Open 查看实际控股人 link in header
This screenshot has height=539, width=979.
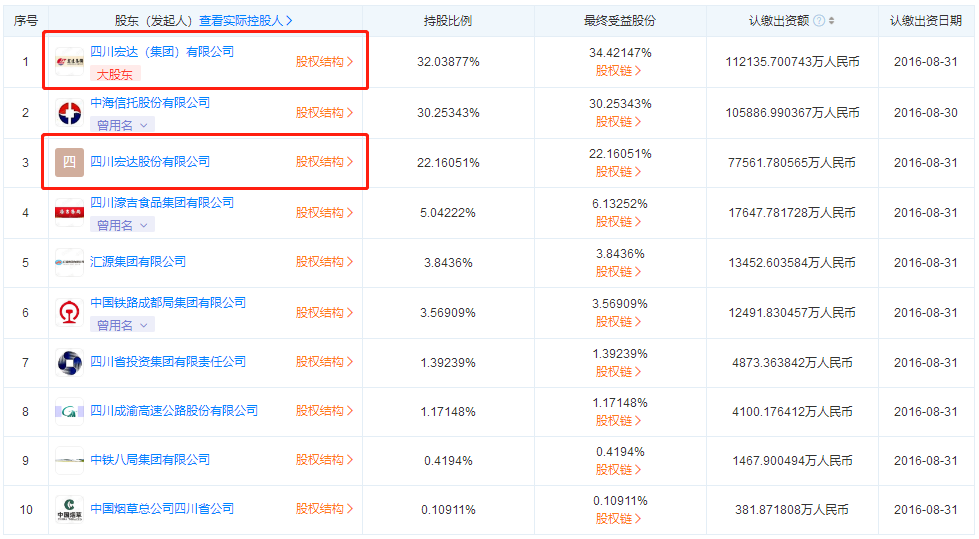(245, 21)
